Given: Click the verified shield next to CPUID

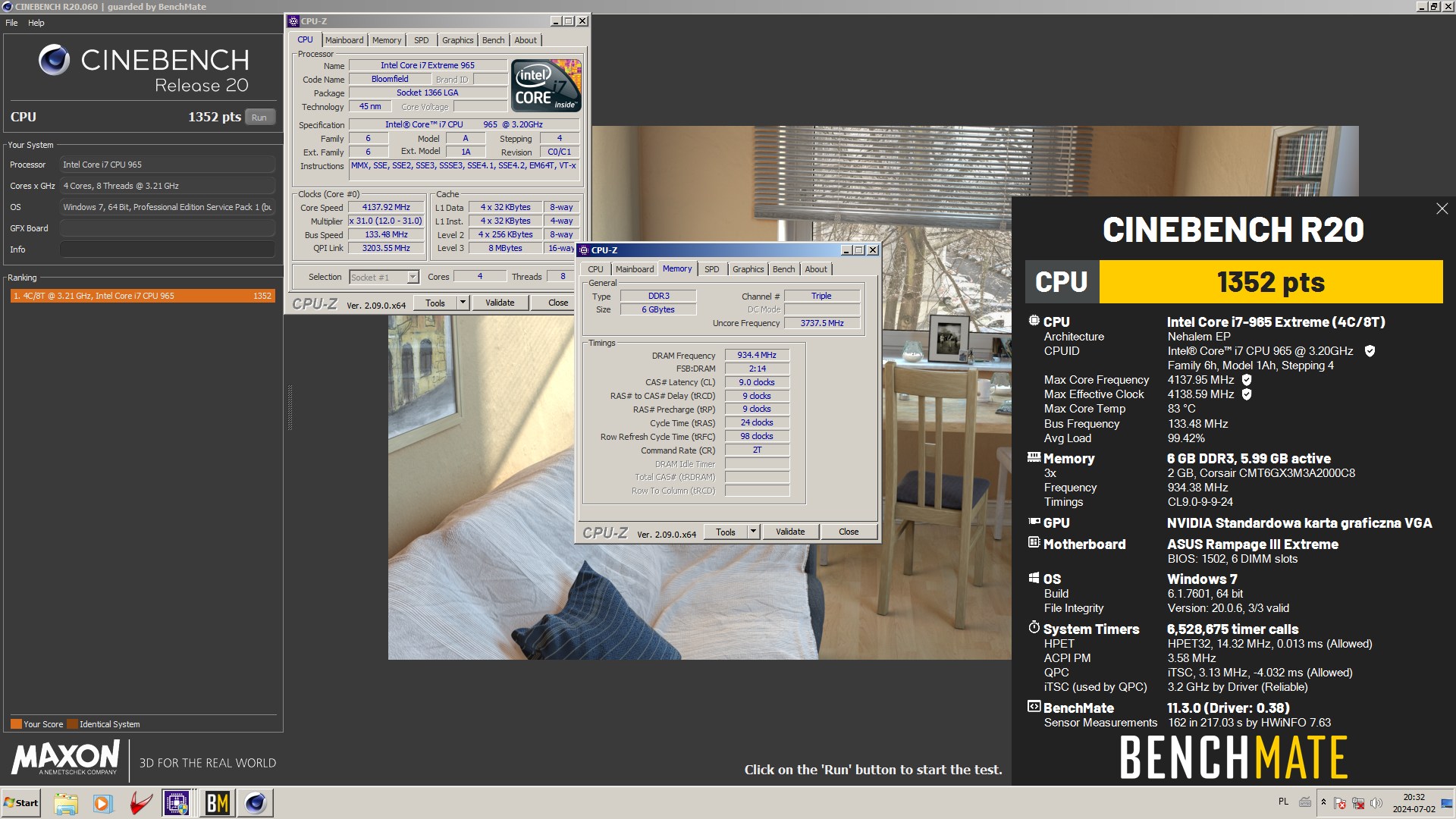Looking at the screenshot, I should pyautogui.click(x=1370, y=351).
